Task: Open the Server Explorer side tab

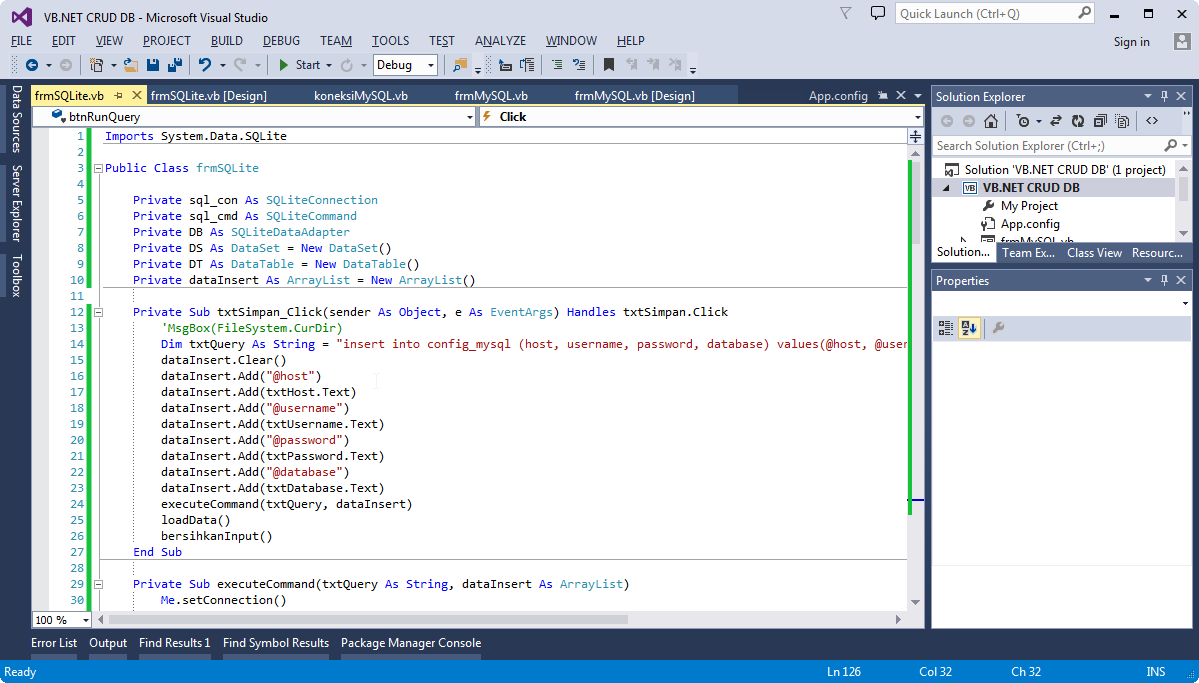Action: click(16, 203)
